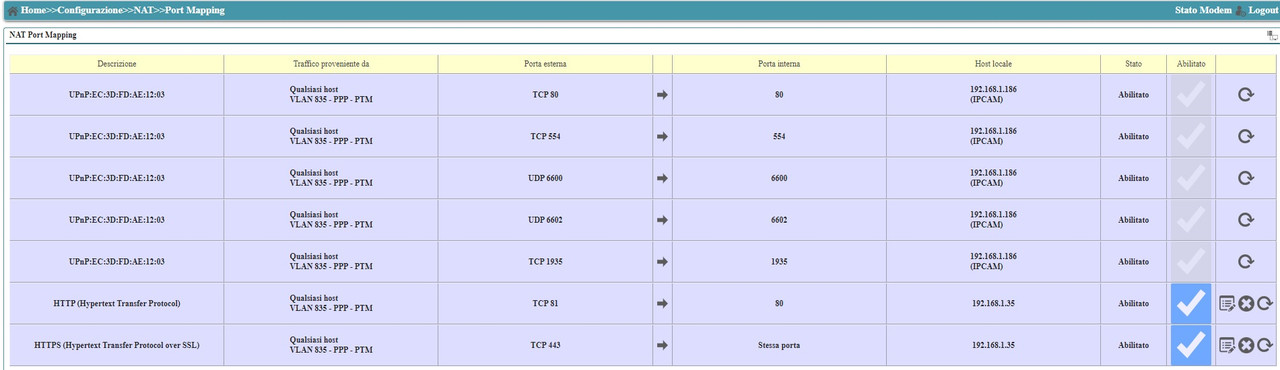Click the 192.168.1.186 (IPCAM) host in TCP 80 row
1280x370 pixels.
993,94
